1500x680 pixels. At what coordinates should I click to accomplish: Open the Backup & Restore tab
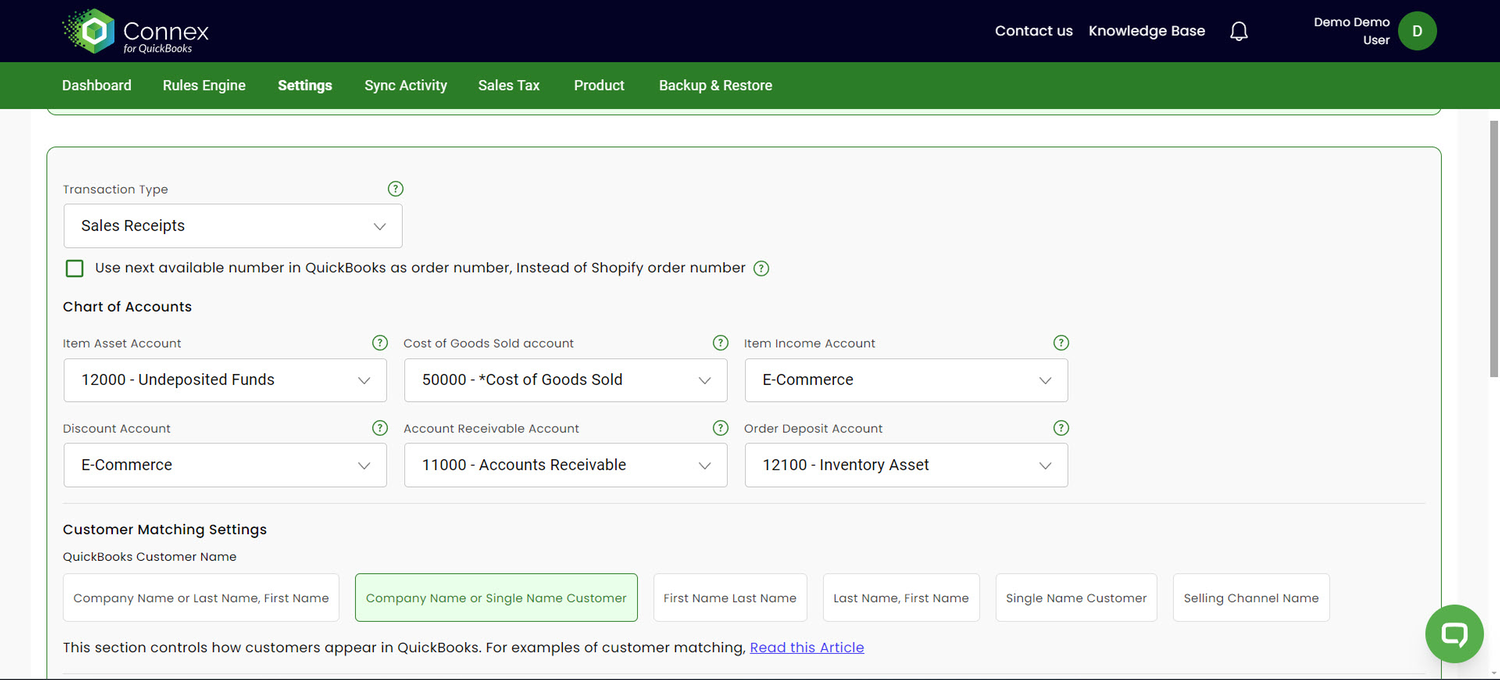[716, 85]
